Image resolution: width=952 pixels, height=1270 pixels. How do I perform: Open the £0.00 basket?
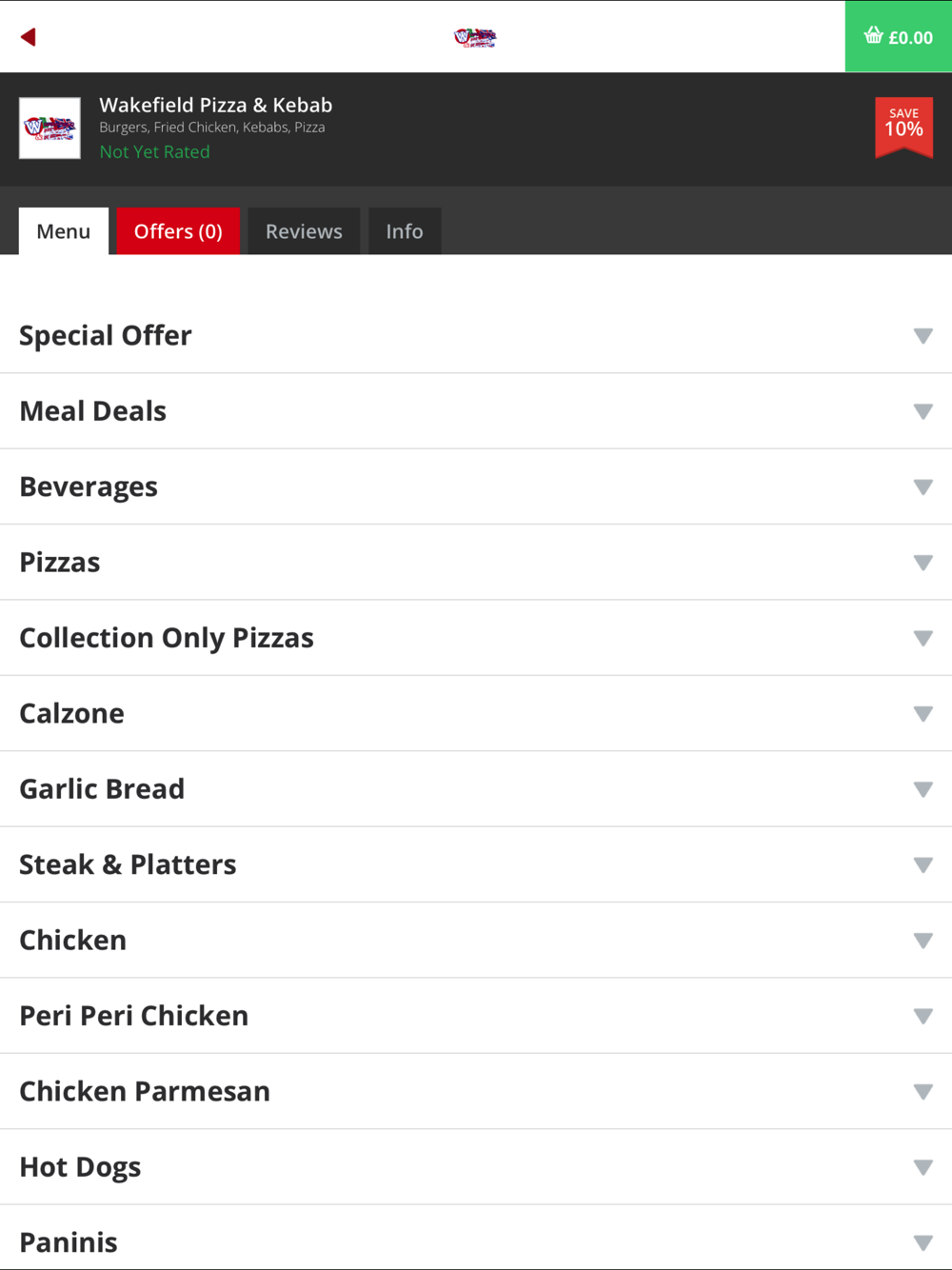[x=899, y=36]
